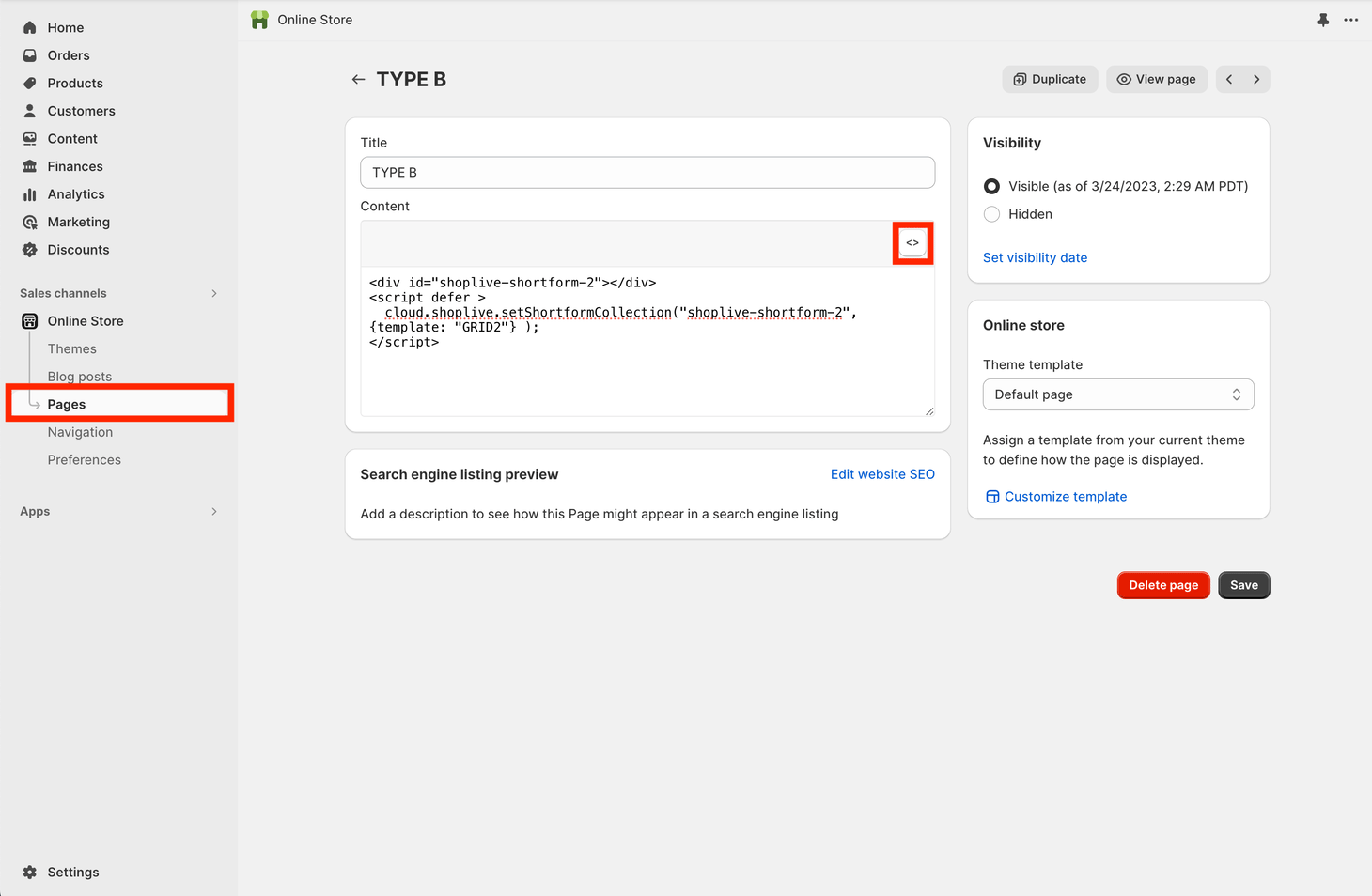Click the content editor resize handle
The image size is (1372, 896).
click(x=929, y=410)
